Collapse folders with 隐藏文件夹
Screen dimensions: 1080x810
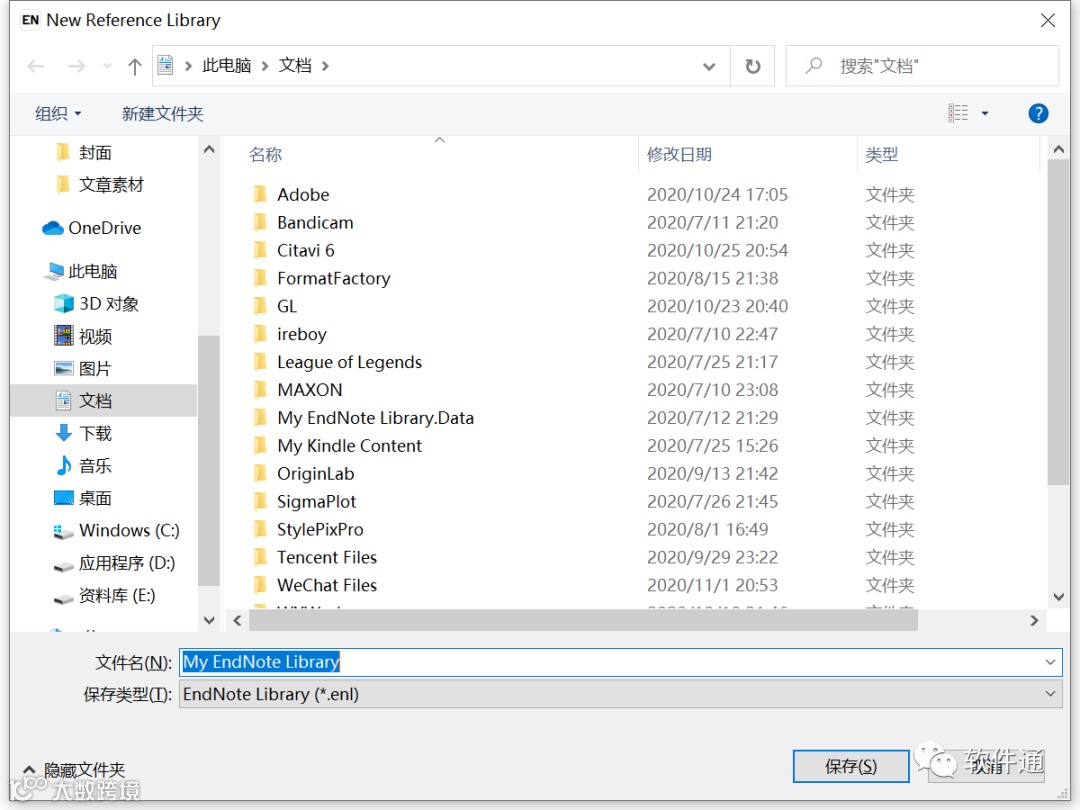75,769
